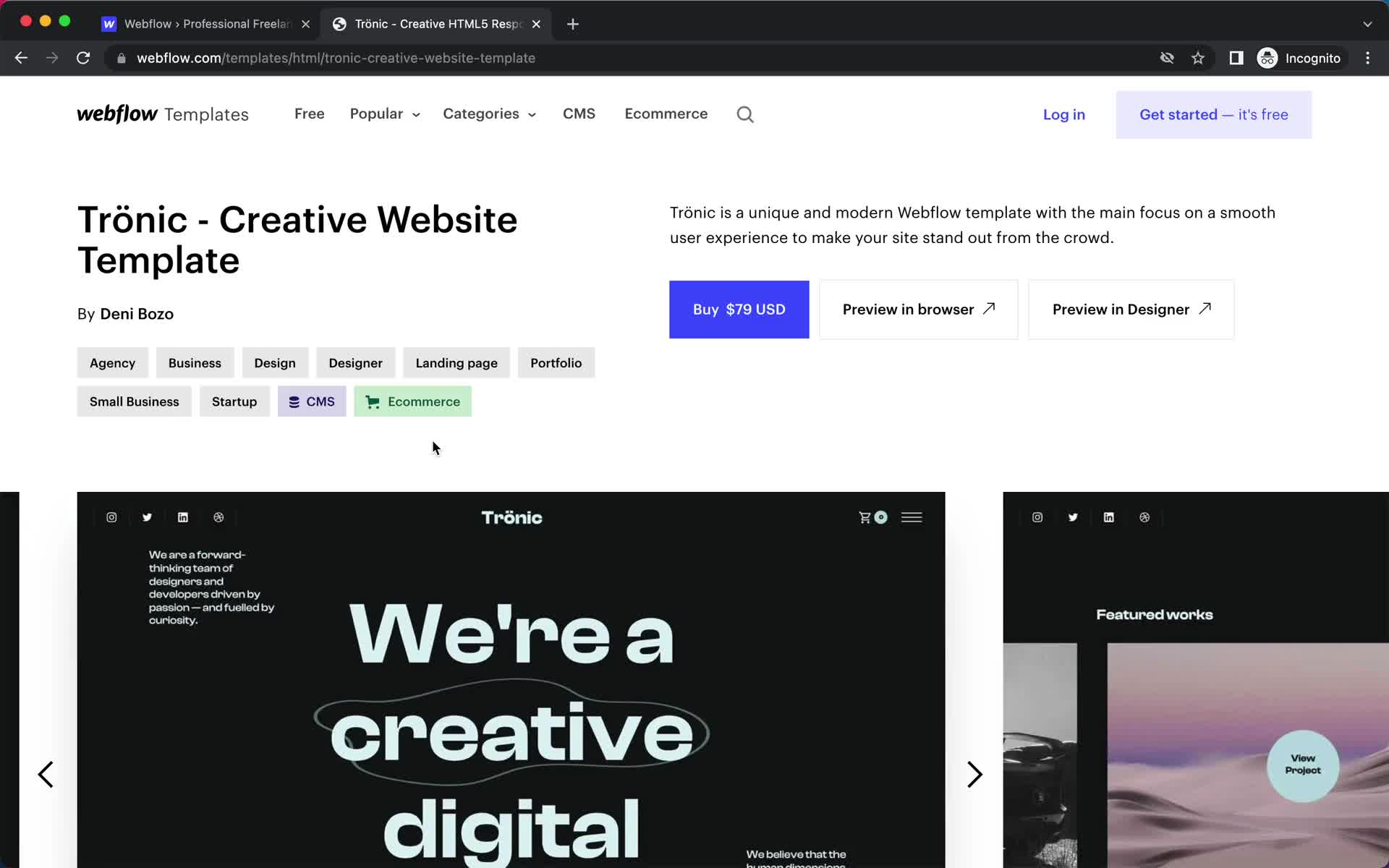Expand the Categories dropdown menu
This screenshot has width=1389, height=868.
click(490, 114)
